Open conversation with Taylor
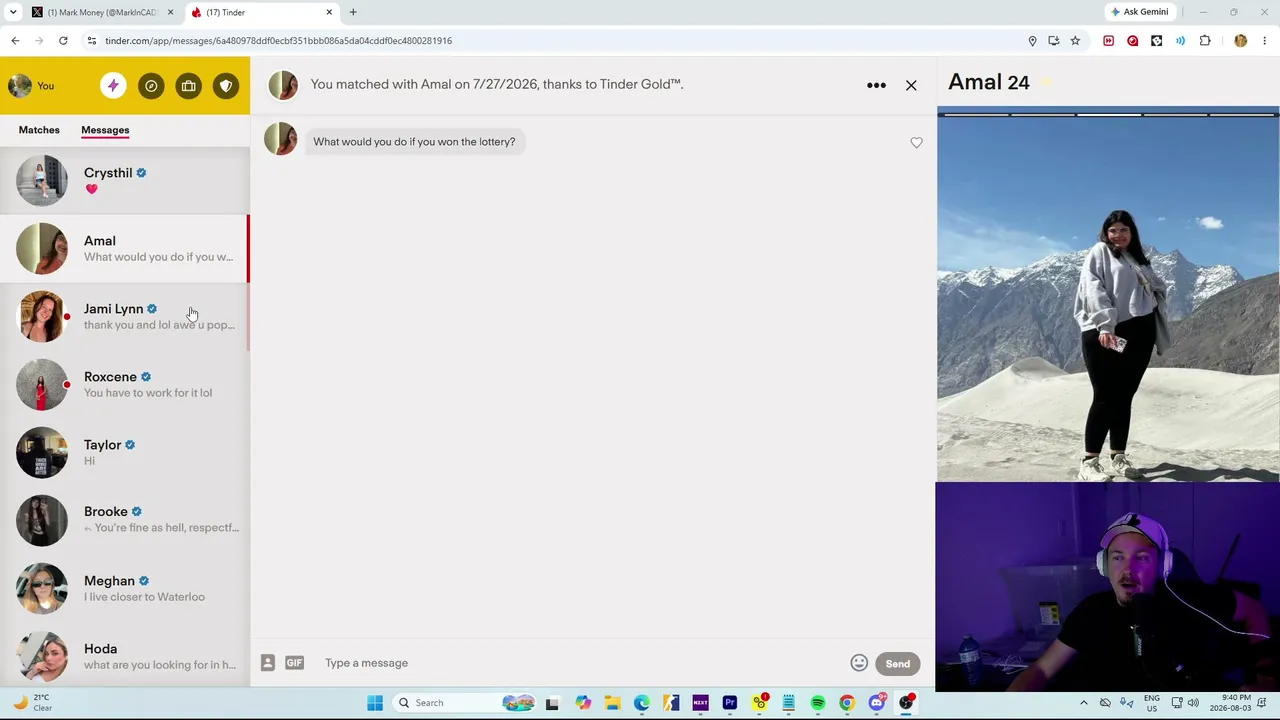1280x720 pixels. click(125, 453)
